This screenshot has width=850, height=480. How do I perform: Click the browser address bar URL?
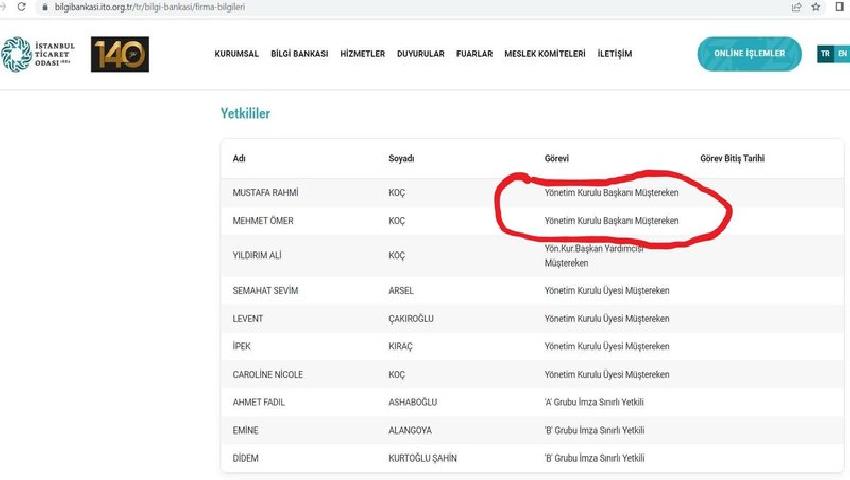(150, 7)
